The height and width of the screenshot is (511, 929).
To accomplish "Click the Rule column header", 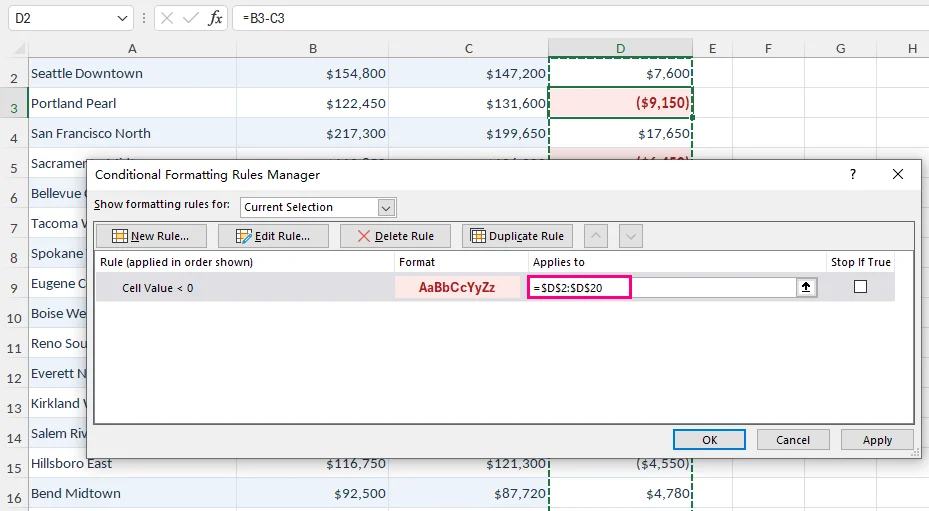I will (x=245, y=262).
